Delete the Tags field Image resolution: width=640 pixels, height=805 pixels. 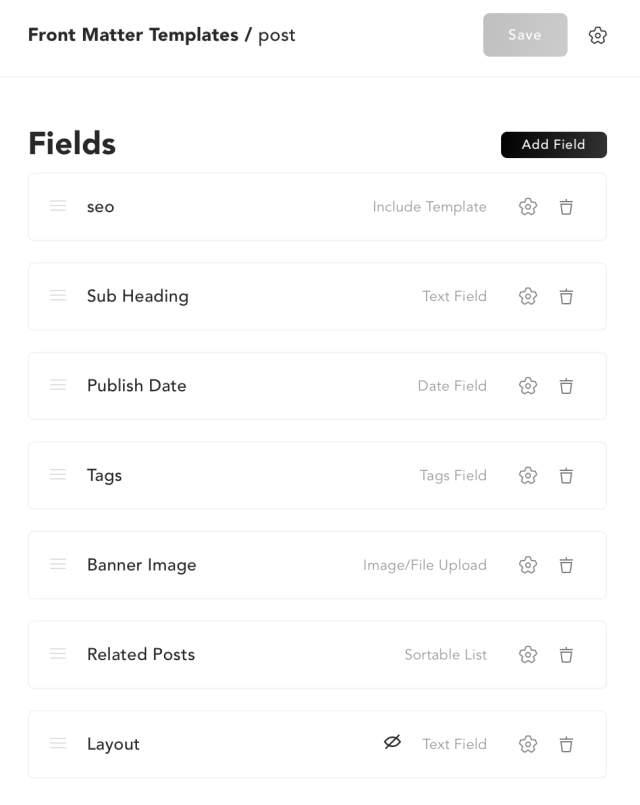[x=566, y=475]
